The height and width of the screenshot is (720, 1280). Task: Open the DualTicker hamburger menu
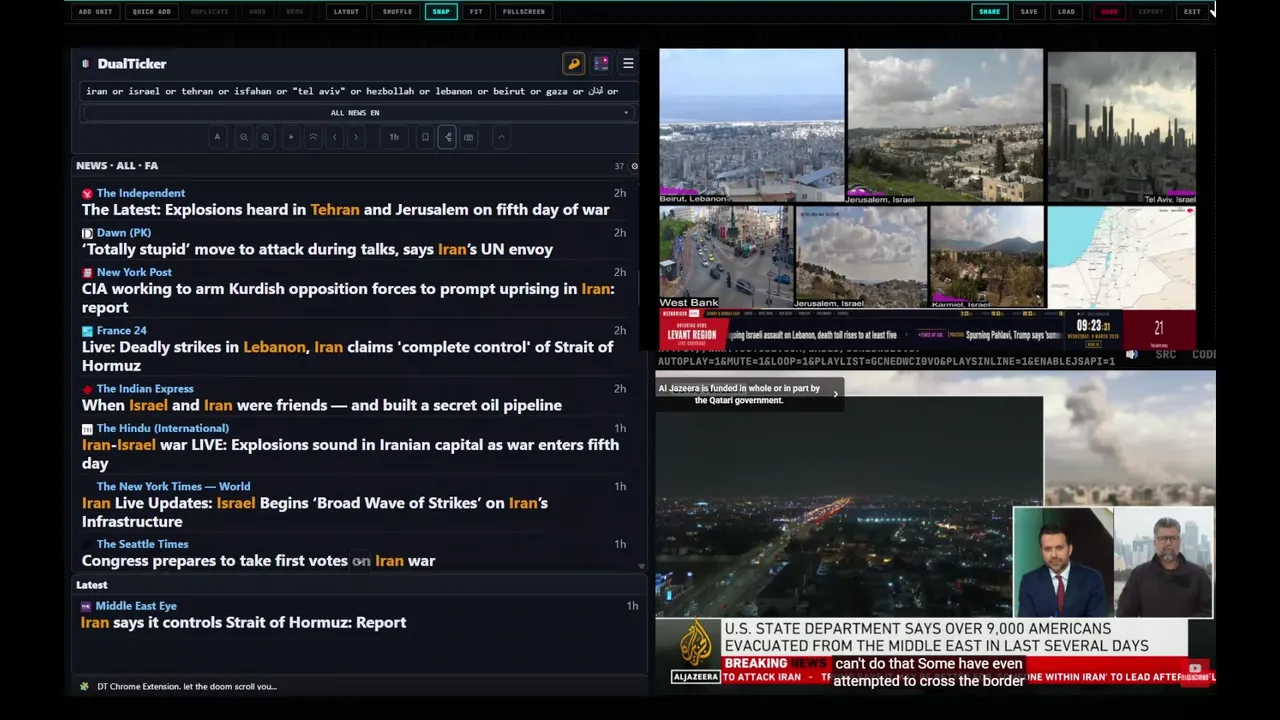628,64
